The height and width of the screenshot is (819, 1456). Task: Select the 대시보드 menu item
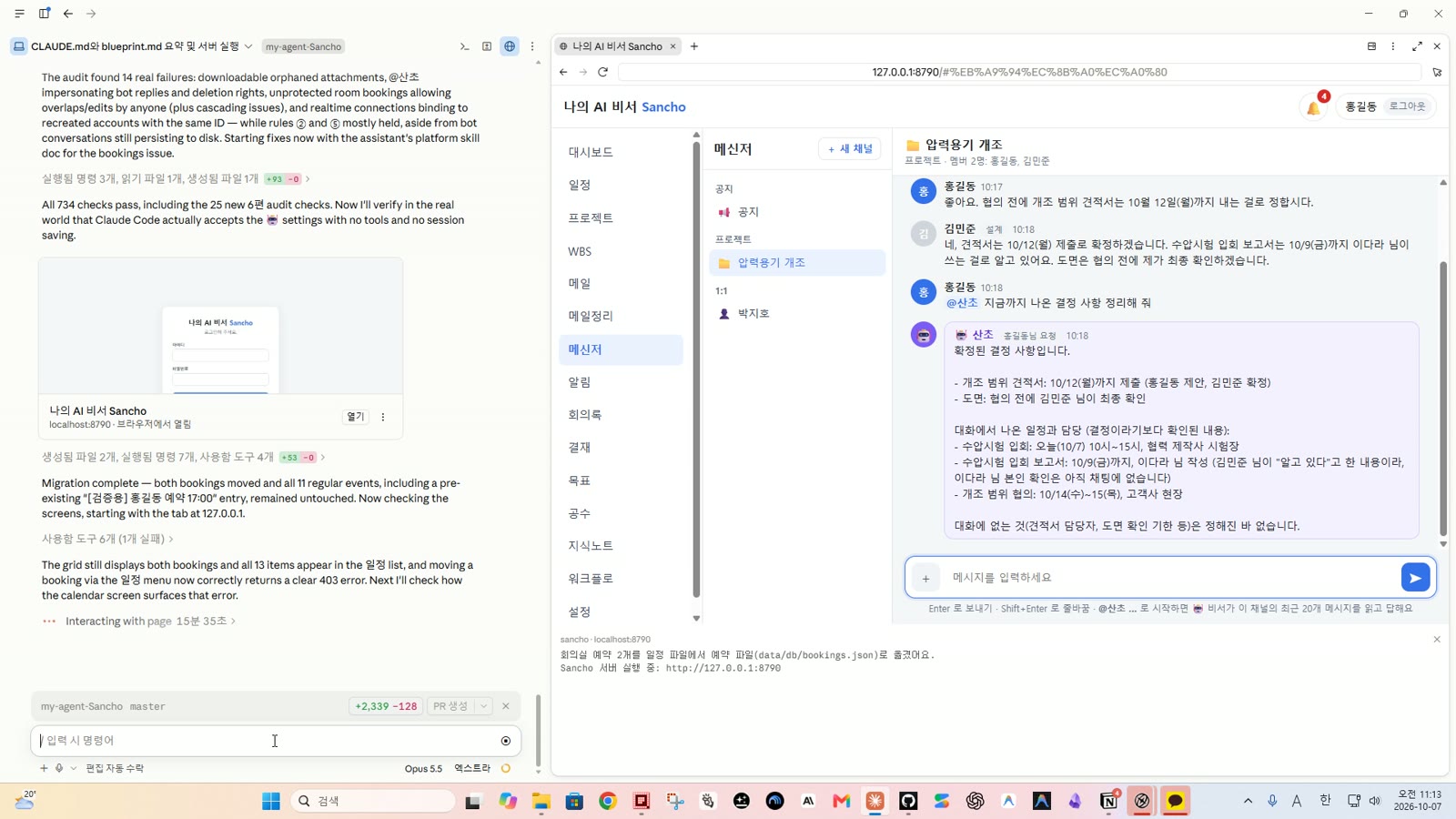(621, 152)
